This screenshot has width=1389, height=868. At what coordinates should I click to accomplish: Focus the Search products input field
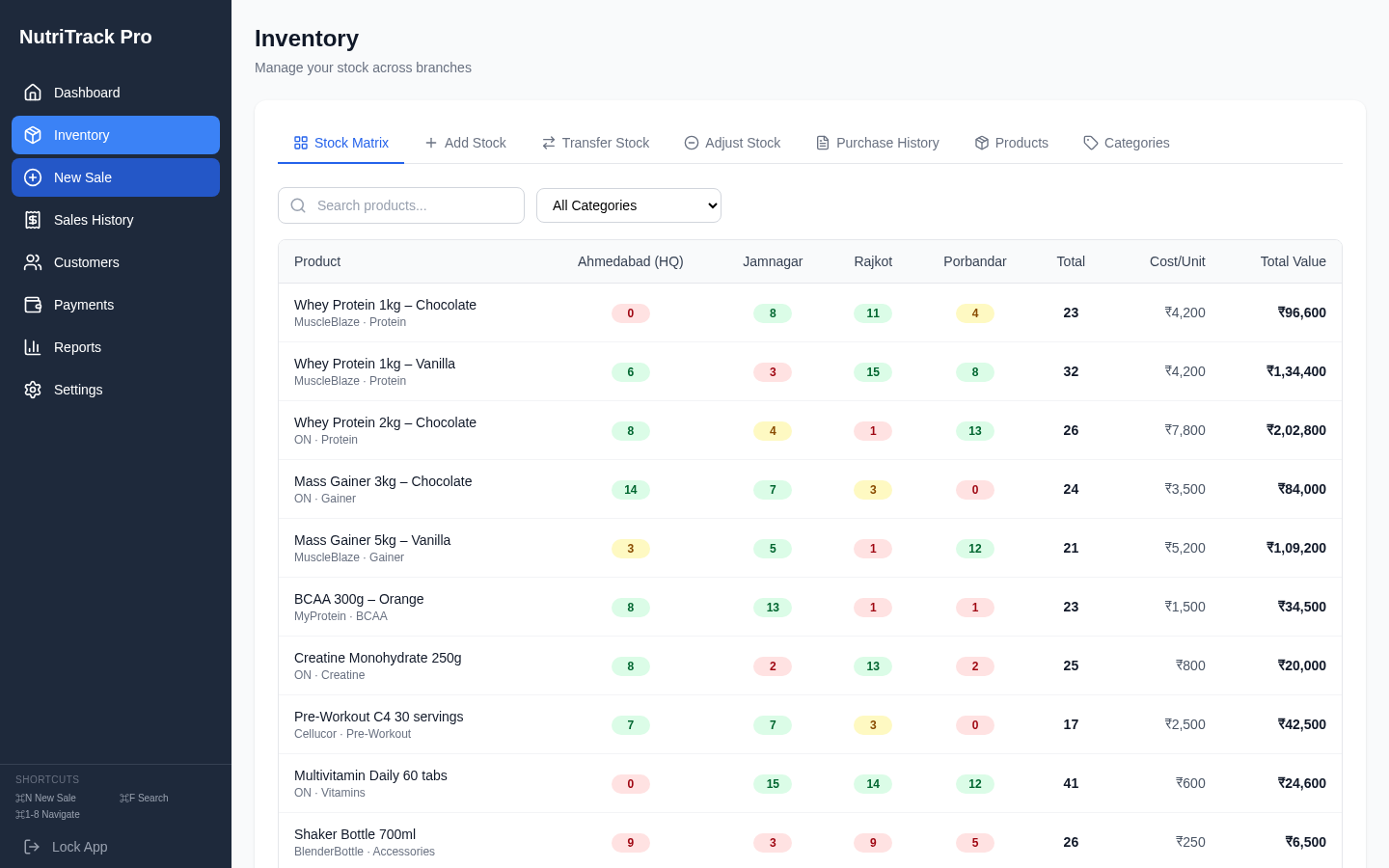pos(401,205)
